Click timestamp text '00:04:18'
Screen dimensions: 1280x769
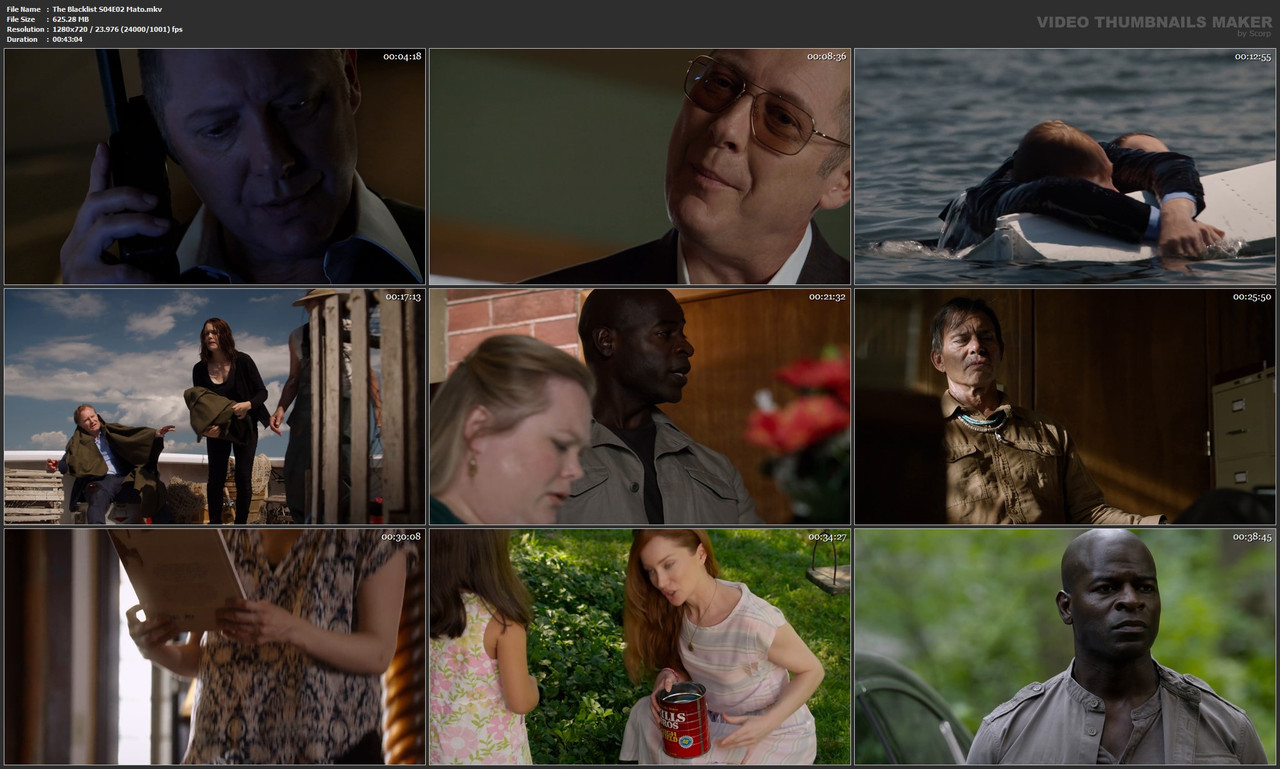(x=402, y=56)
